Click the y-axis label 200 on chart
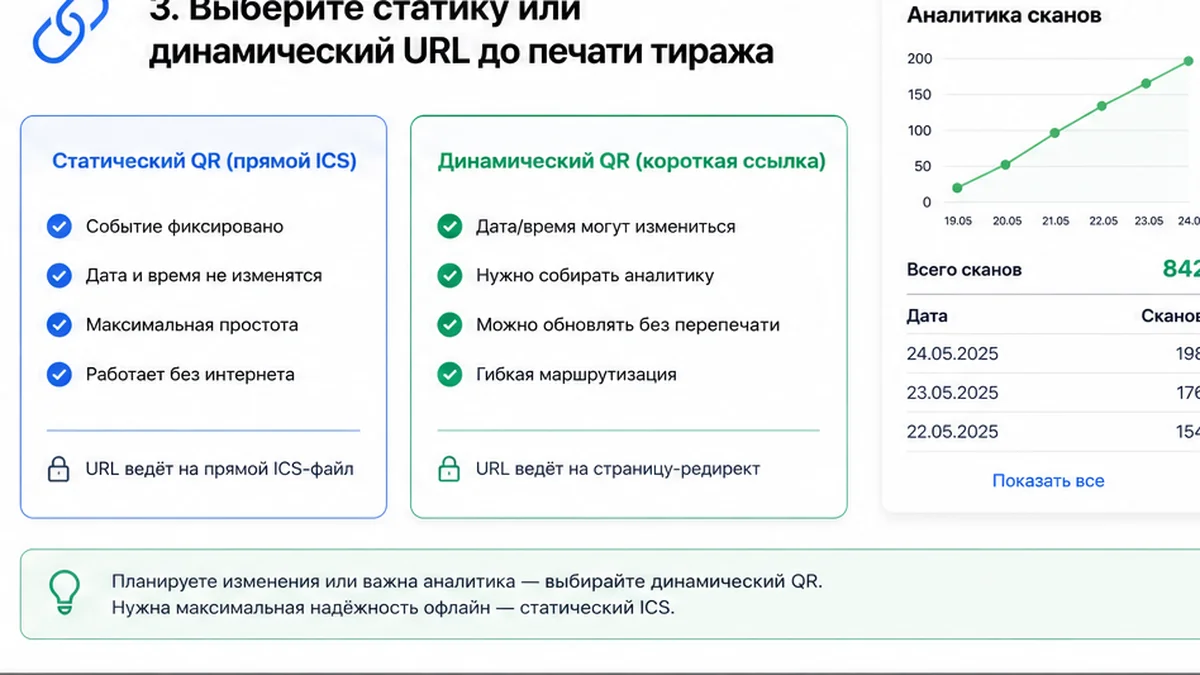The image size is (1200, 675). click(x=920, y=59)
